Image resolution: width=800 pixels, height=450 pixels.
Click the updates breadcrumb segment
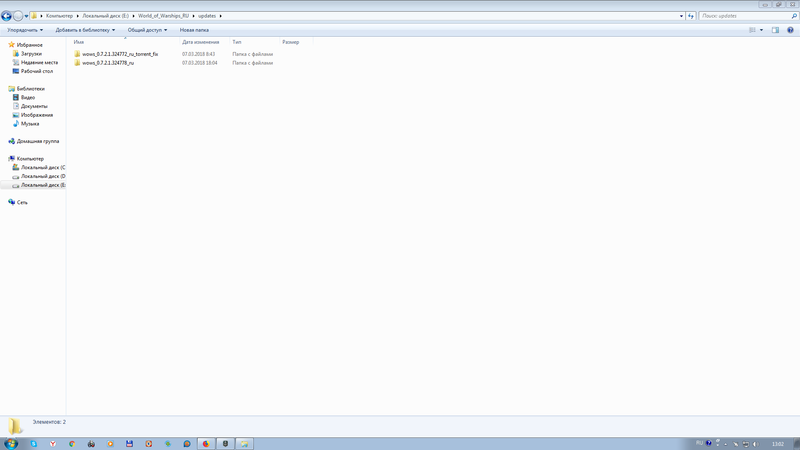(x=207, y=16)
